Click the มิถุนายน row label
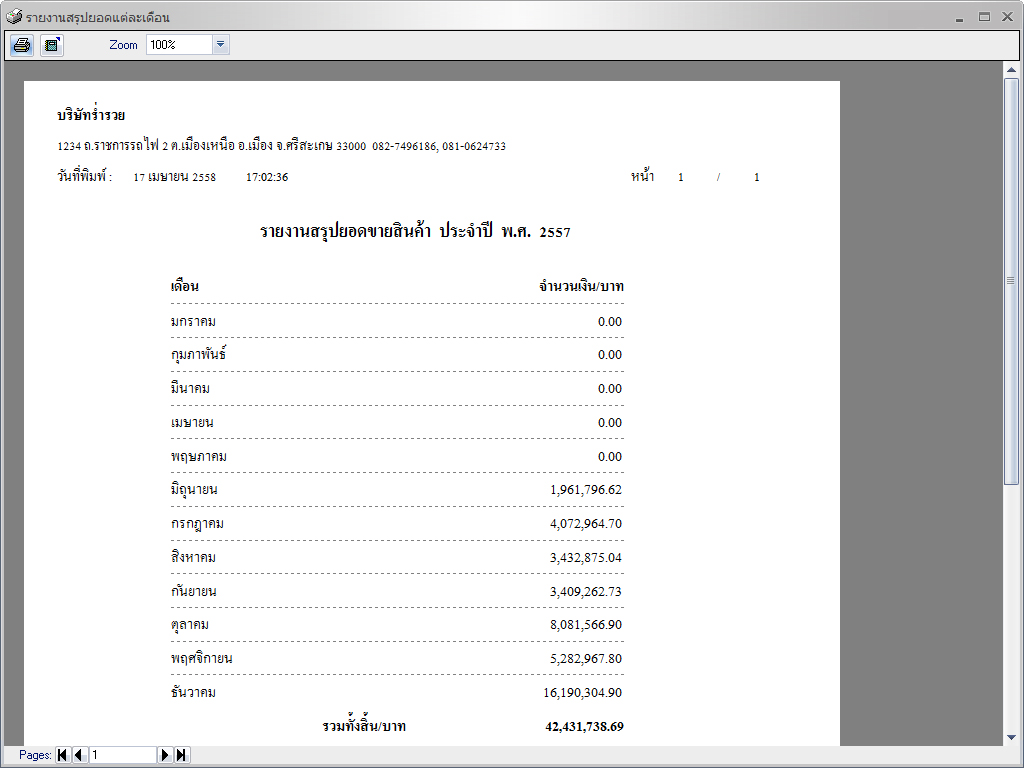 pyautogui.click(x=194, y=489)
